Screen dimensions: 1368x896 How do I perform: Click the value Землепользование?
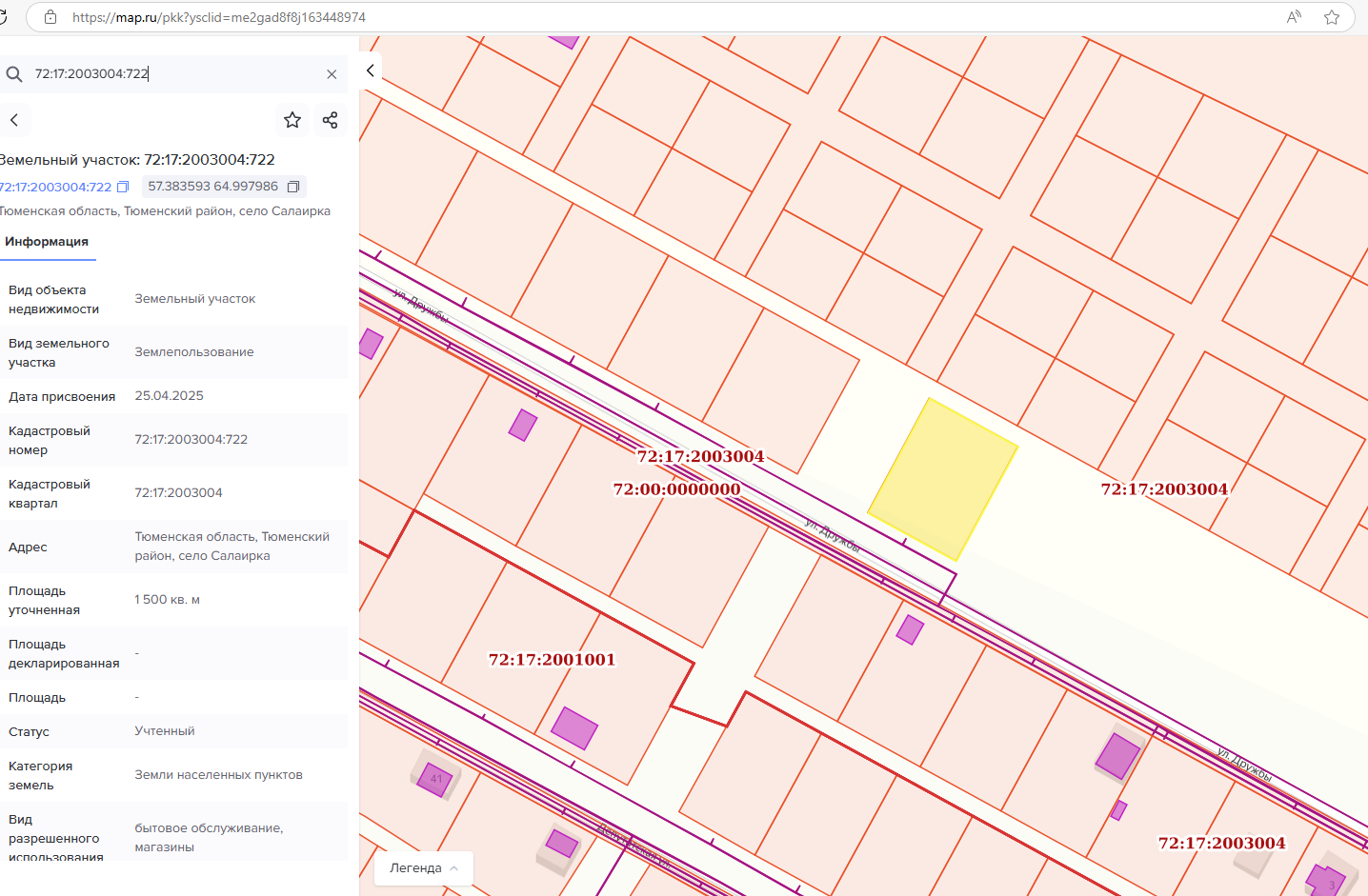pyautogui.click(x=194, y=352)
